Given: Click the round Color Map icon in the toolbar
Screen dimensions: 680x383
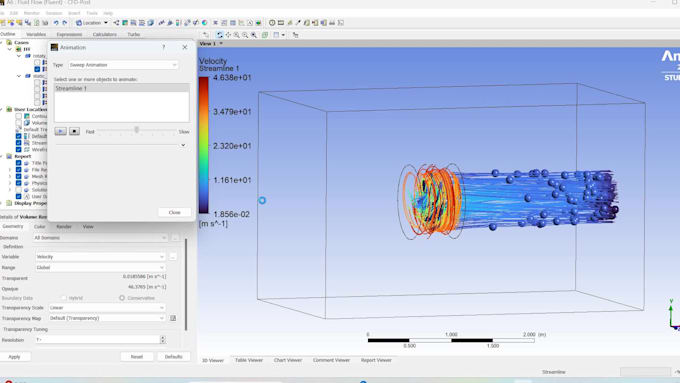Looking at the screenshot, I should point(205,23).
